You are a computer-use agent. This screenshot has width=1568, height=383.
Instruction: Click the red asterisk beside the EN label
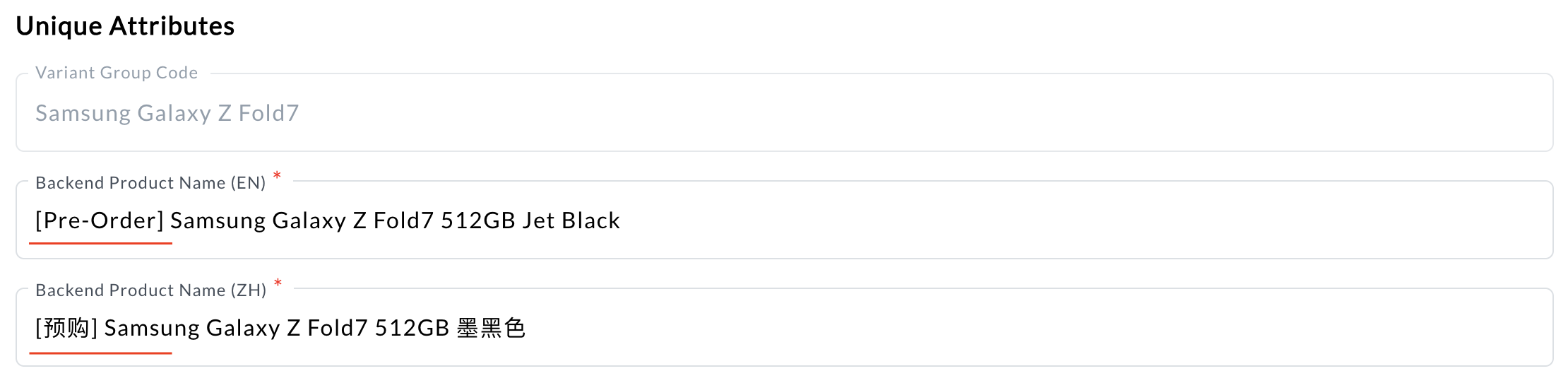(x=277, y=176)
